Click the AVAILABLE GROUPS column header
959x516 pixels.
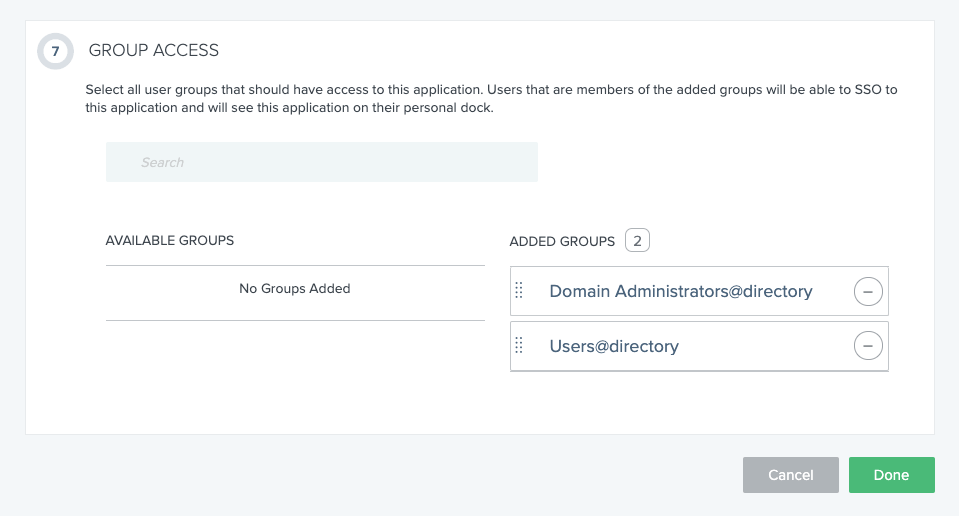tap(170, 241)
